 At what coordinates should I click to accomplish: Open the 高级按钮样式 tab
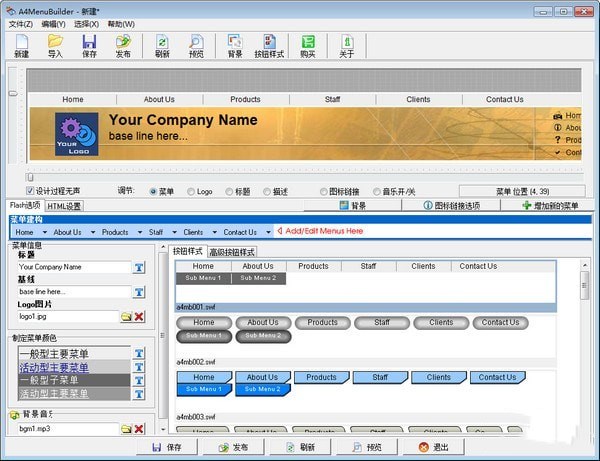[231, 252]
